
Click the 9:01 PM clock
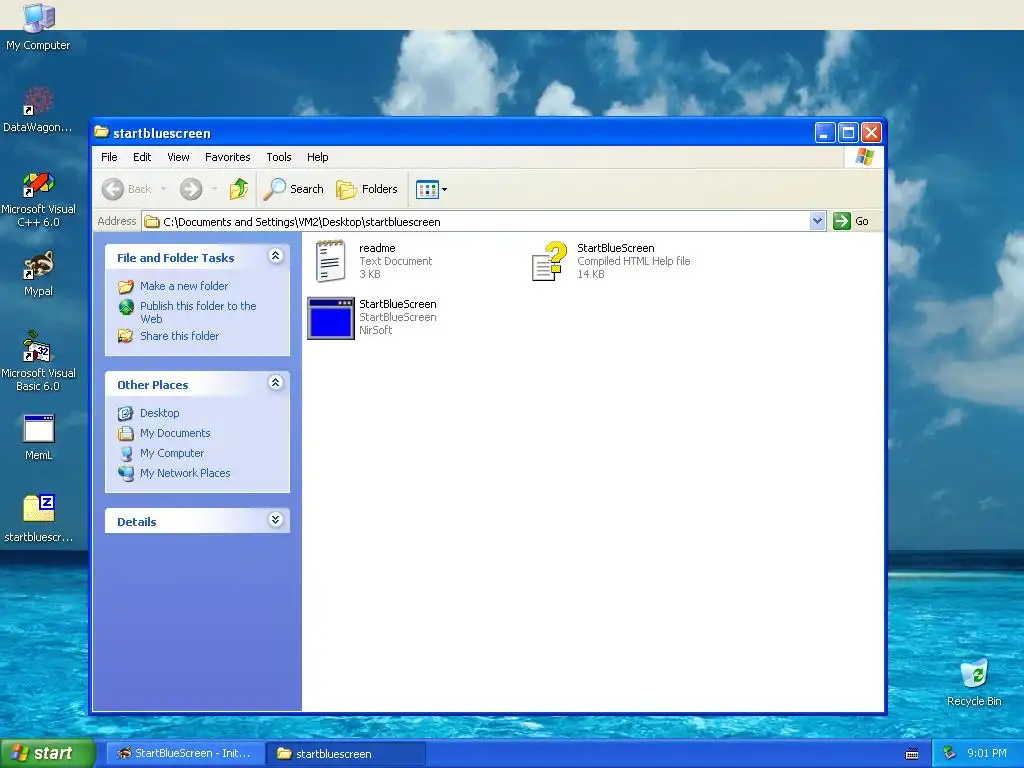(987, 753)
